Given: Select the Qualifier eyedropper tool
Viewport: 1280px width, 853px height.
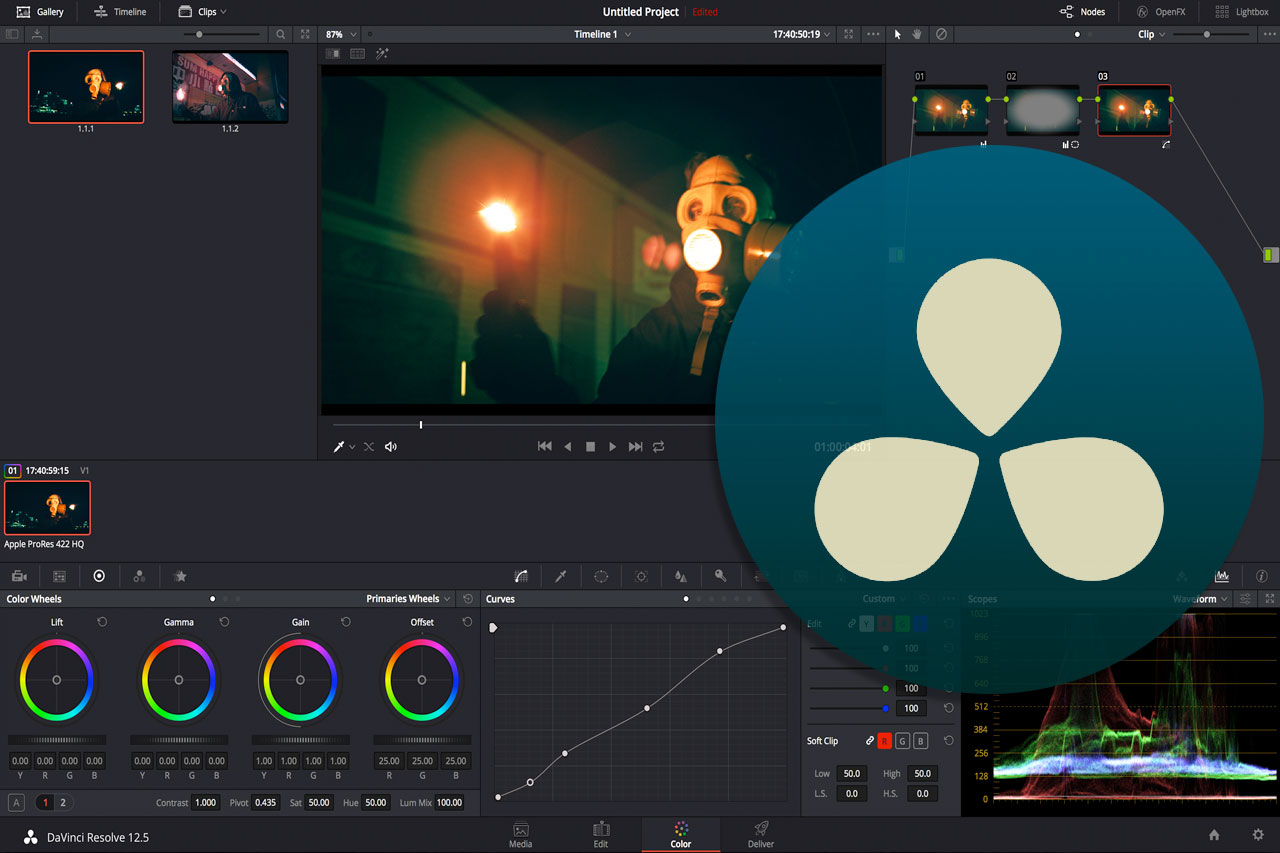Looking at the screenshot, I should [560, 576].
